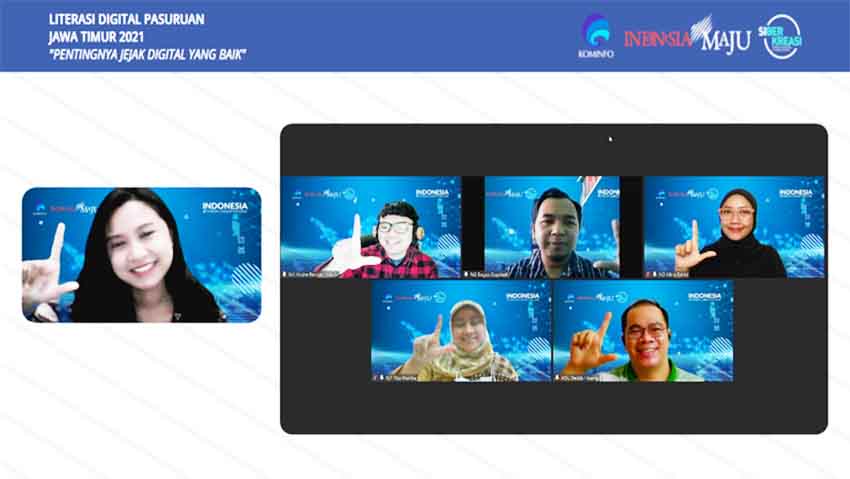The width and height of the screenshot is (850, 479).
Task: Click the muted mic icon on the green-shirt participant
Action: pyautogui.click(x=557, y=378)
